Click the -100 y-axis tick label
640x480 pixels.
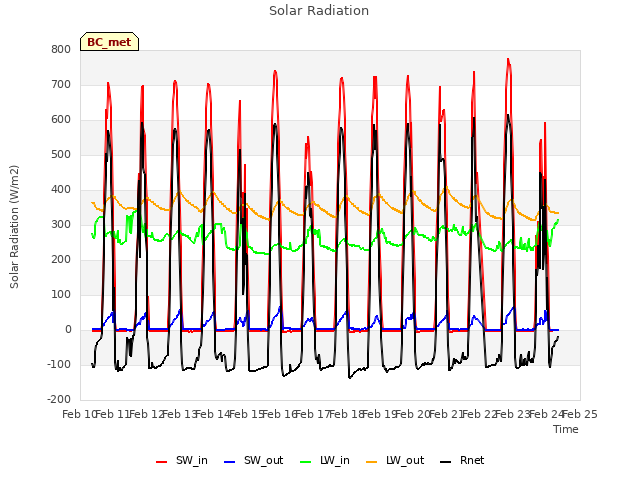click(x=59, y=364)
